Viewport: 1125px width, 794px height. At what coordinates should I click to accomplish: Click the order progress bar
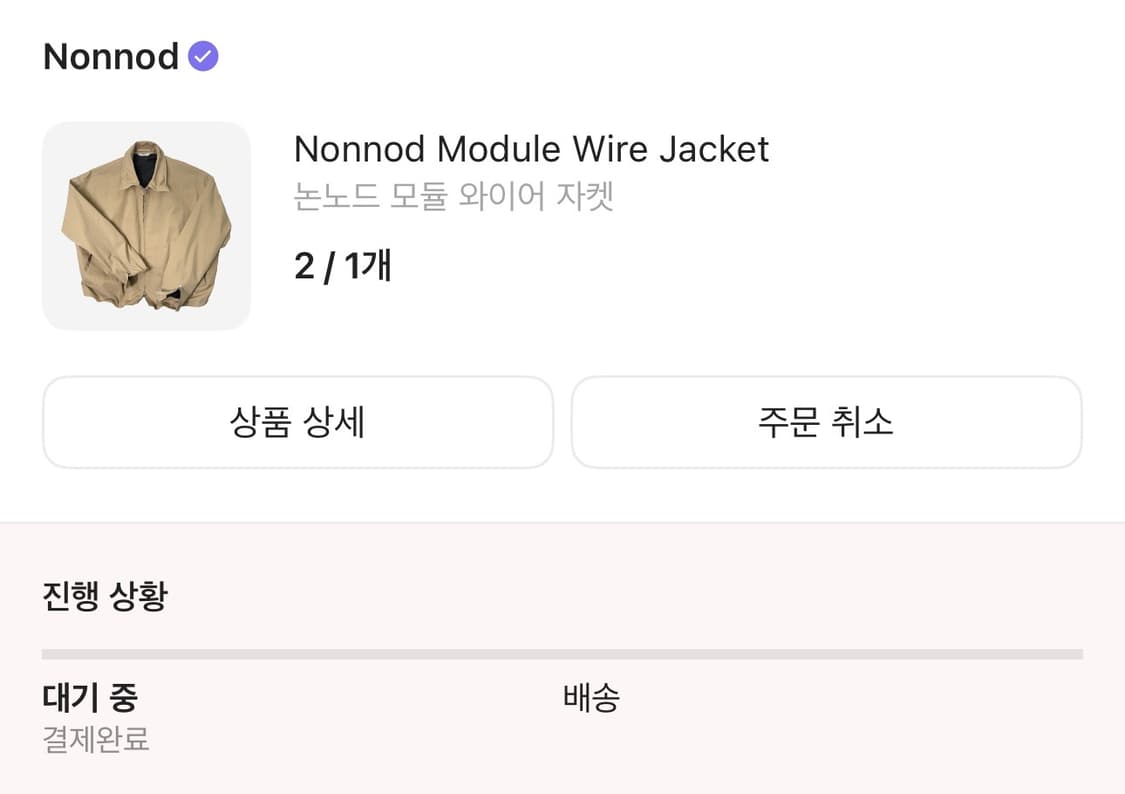click(x=560, y=652)
